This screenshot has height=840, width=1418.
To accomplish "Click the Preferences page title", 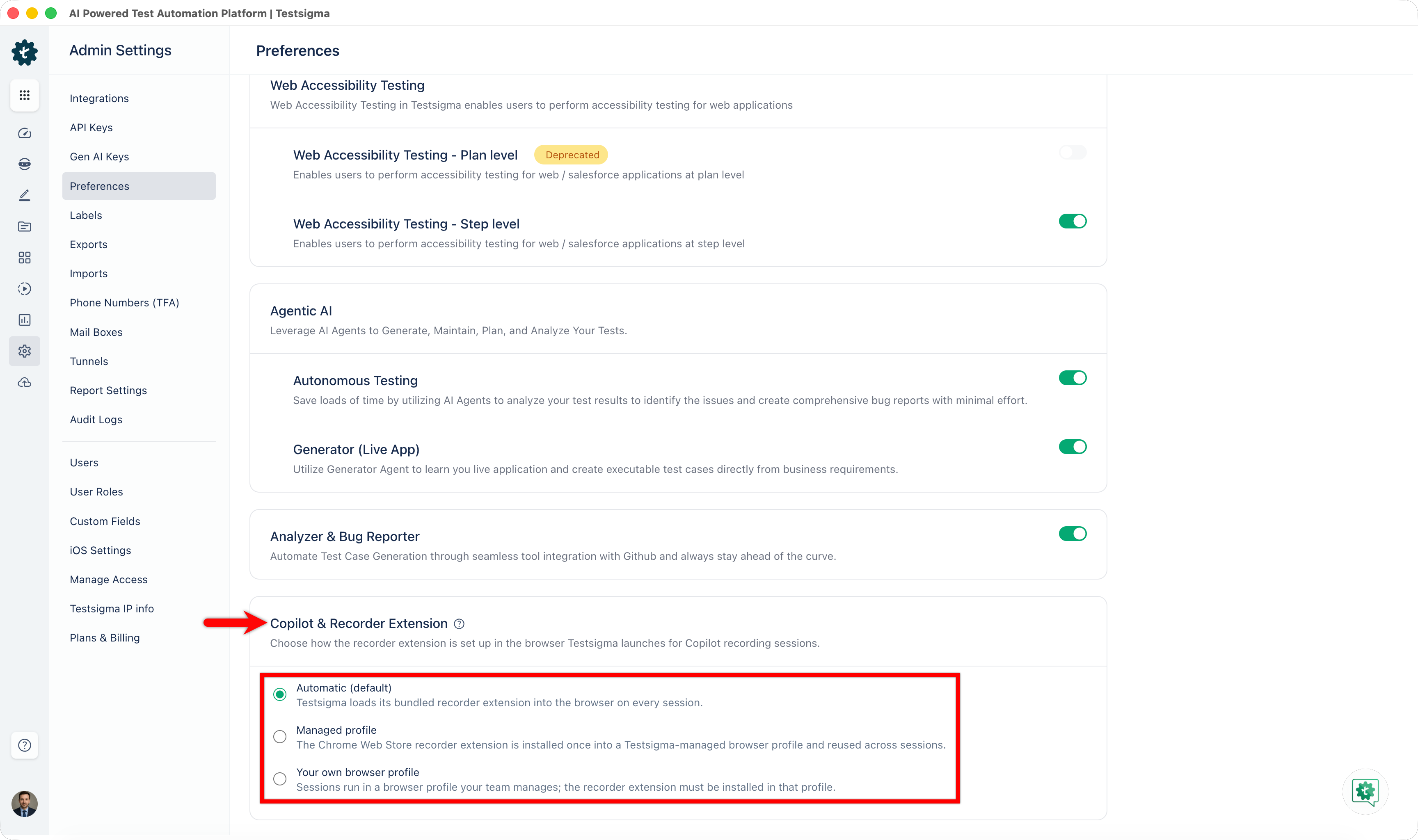I will 298,51.
